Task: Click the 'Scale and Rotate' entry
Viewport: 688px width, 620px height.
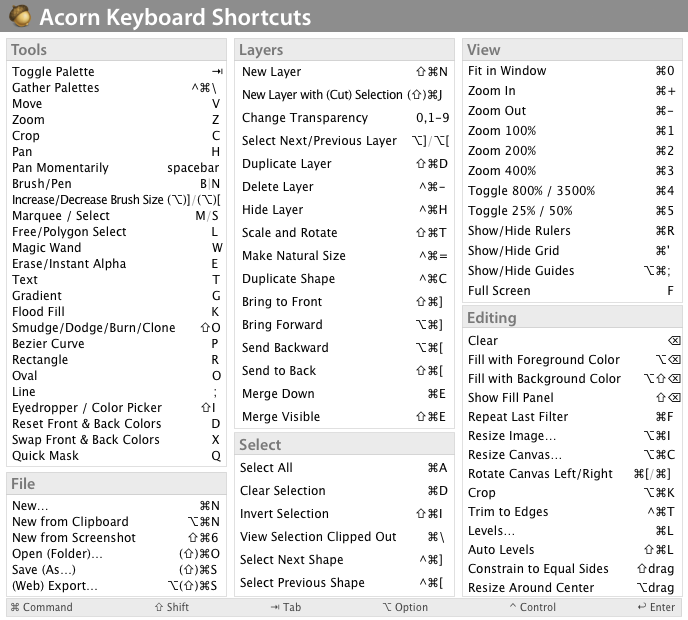Action: 344,233
